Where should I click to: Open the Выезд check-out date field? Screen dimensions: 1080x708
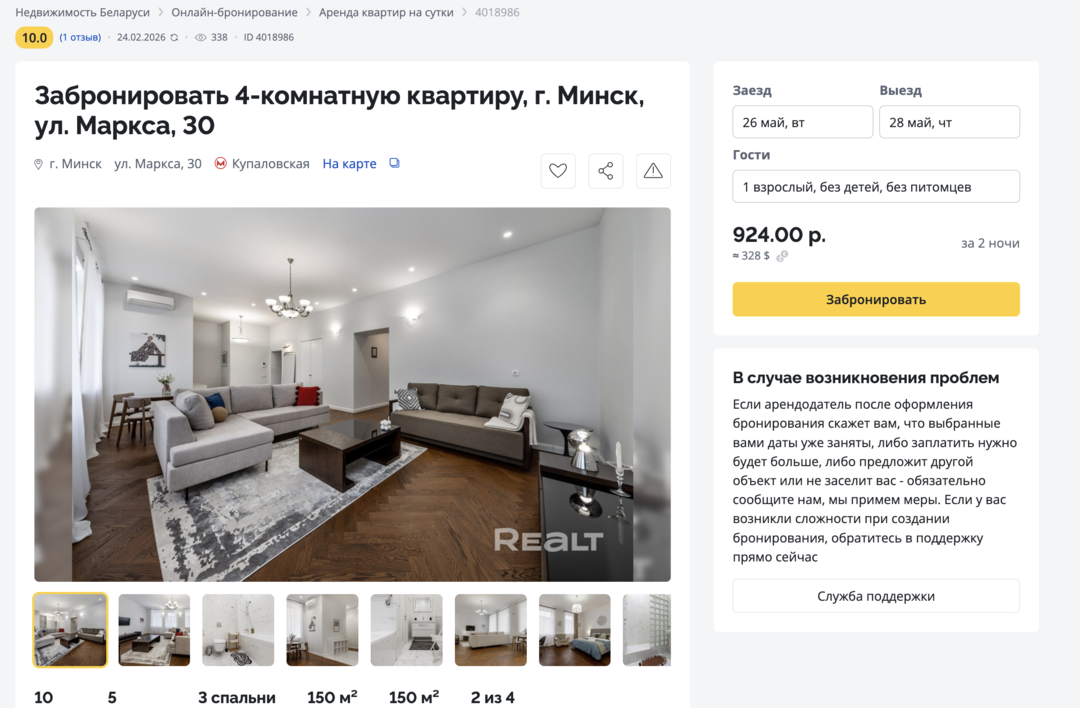tap(949, 122)
